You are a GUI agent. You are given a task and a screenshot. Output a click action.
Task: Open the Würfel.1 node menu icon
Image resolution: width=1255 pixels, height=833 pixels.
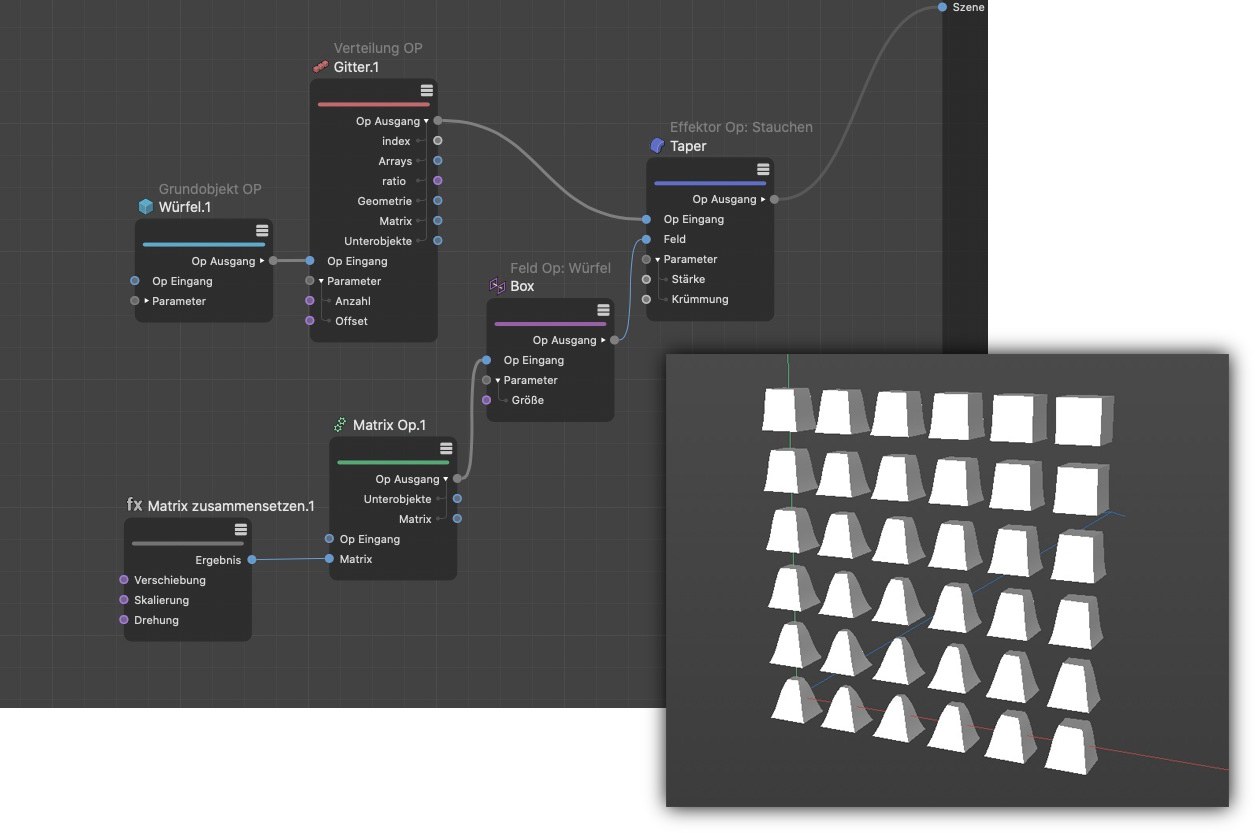[262, 230]
